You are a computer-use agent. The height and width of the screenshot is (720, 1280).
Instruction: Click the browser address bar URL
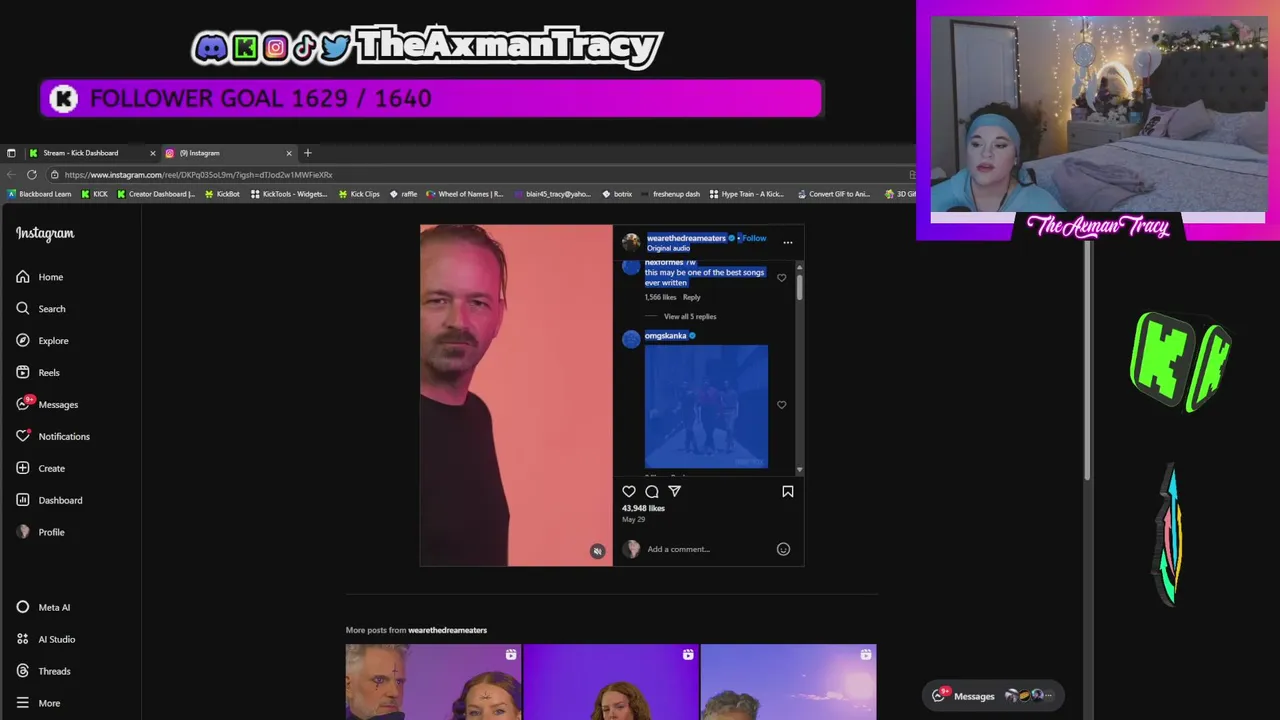(198, 175)
